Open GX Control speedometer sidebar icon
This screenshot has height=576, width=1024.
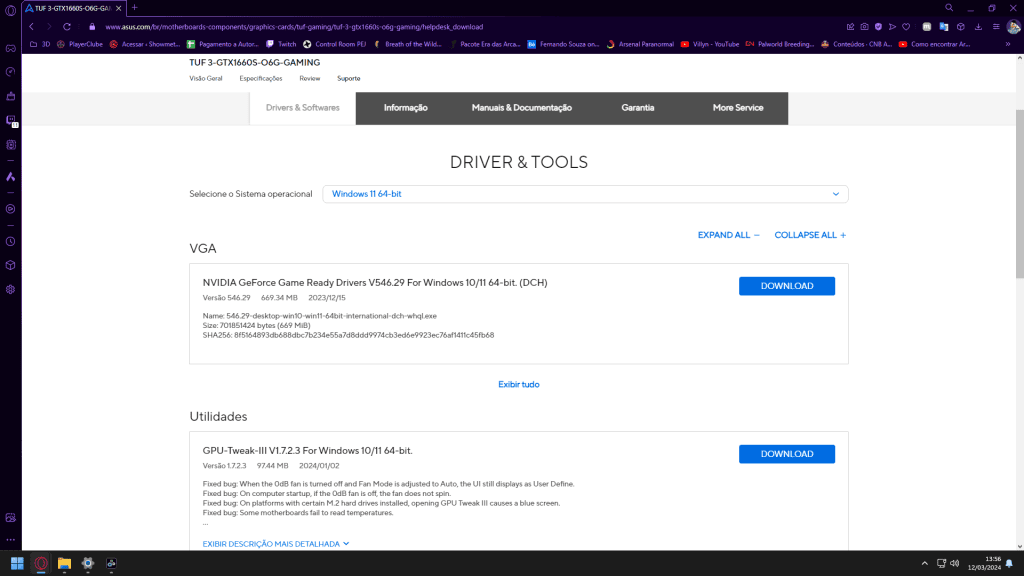click(x=10, y=72)
